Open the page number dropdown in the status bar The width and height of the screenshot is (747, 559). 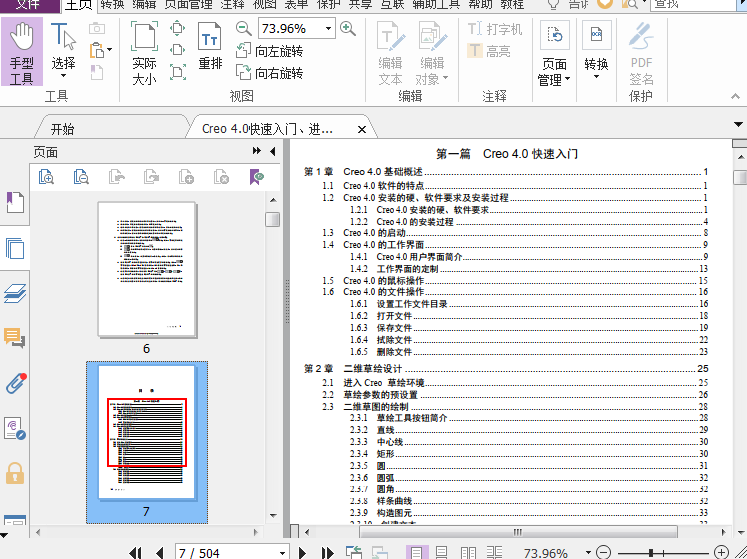pos(283,553)
